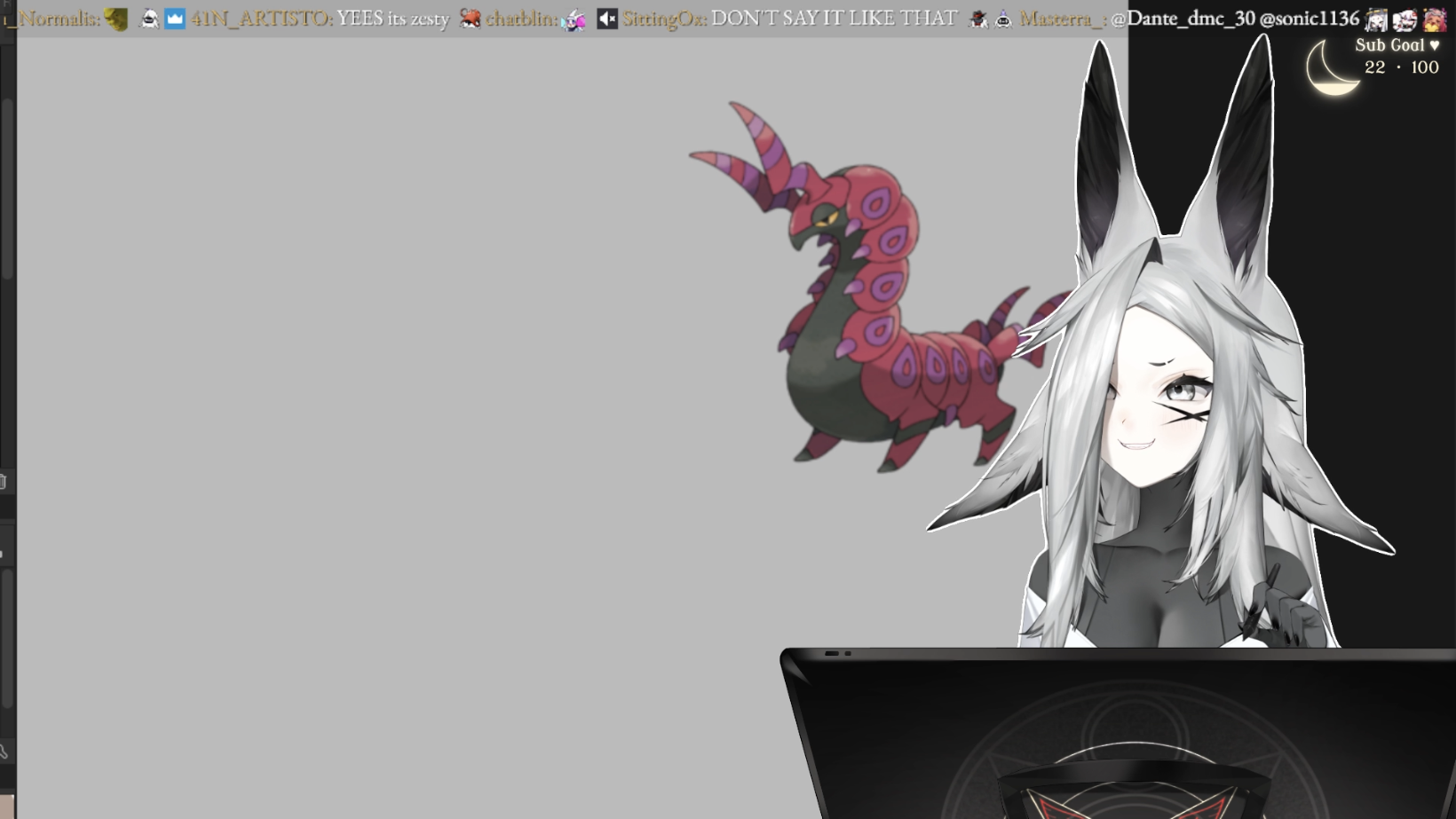Screen dimensions: 1456x819
Task: Click the black drawing tablet overlay
Action: click(x=1118, y=734)
